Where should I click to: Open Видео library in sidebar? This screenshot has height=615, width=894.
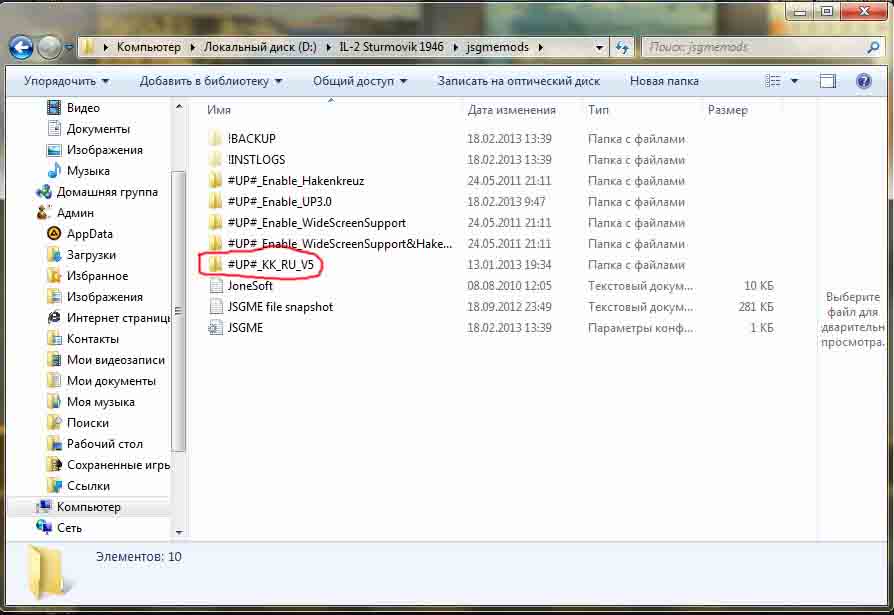tap(83, 108)
